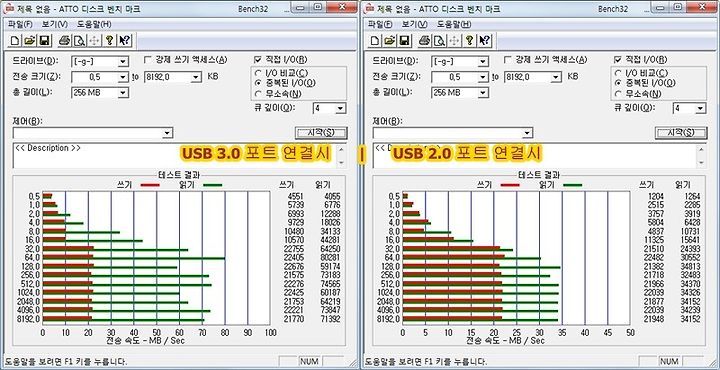The image size is (720, 370).
Task: Open 총 길이 256 MB dropdown in left window
Action: point(123,93)
